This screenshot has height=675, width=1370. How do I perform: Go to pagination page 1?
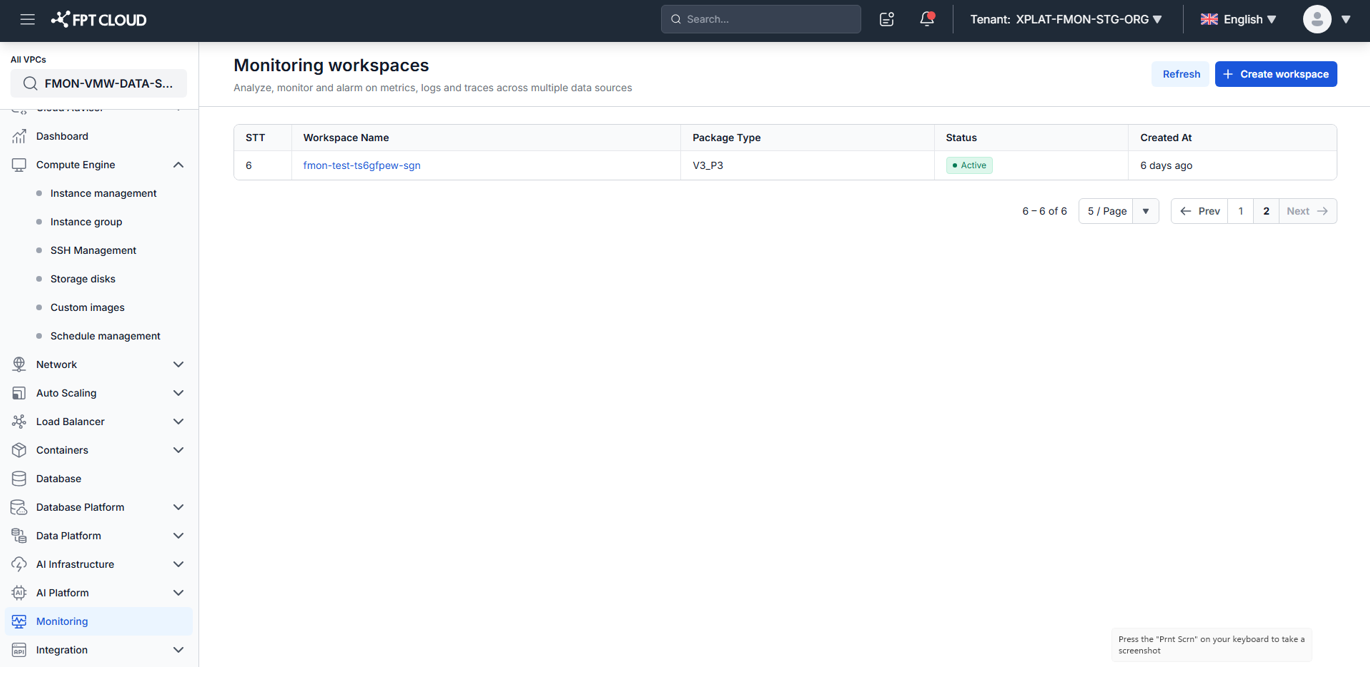click(1240, 211)
